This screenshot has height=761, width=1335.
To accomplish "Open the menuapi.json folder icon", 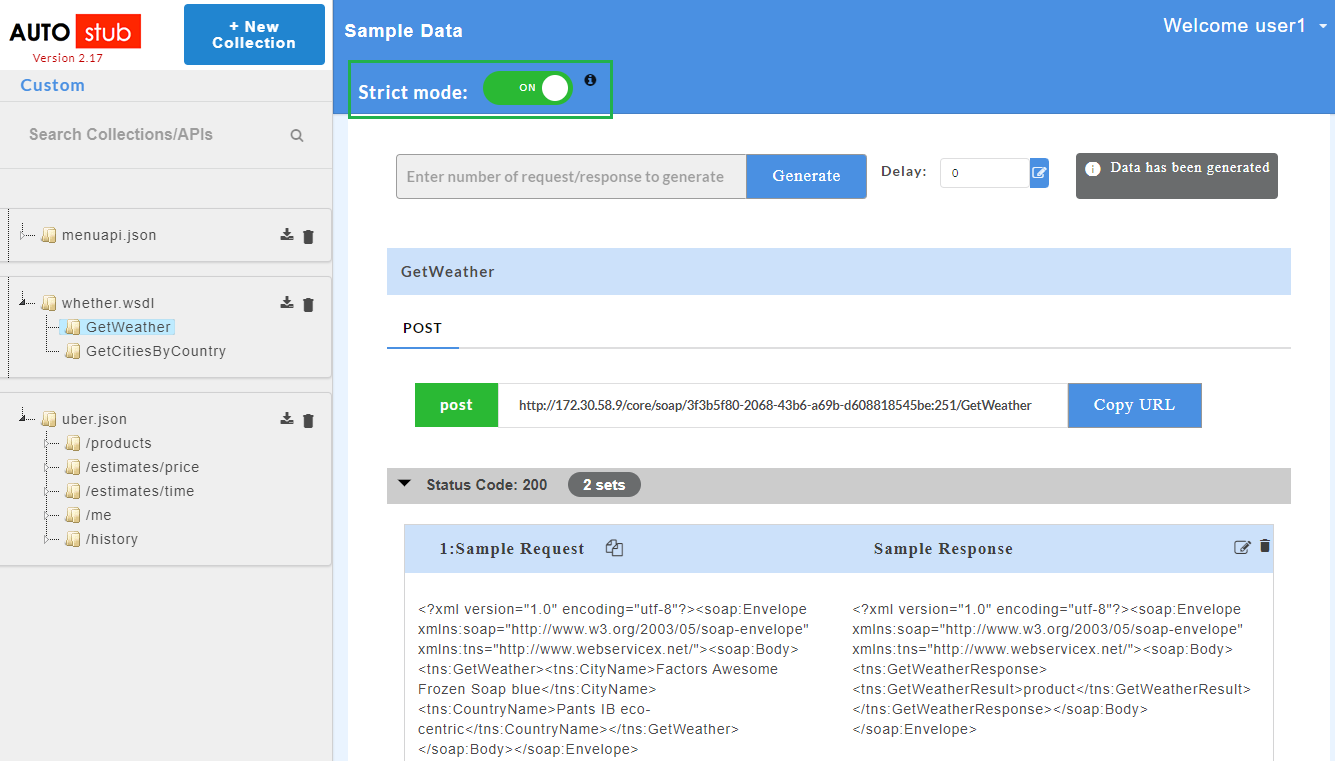I will coord(48,235).
